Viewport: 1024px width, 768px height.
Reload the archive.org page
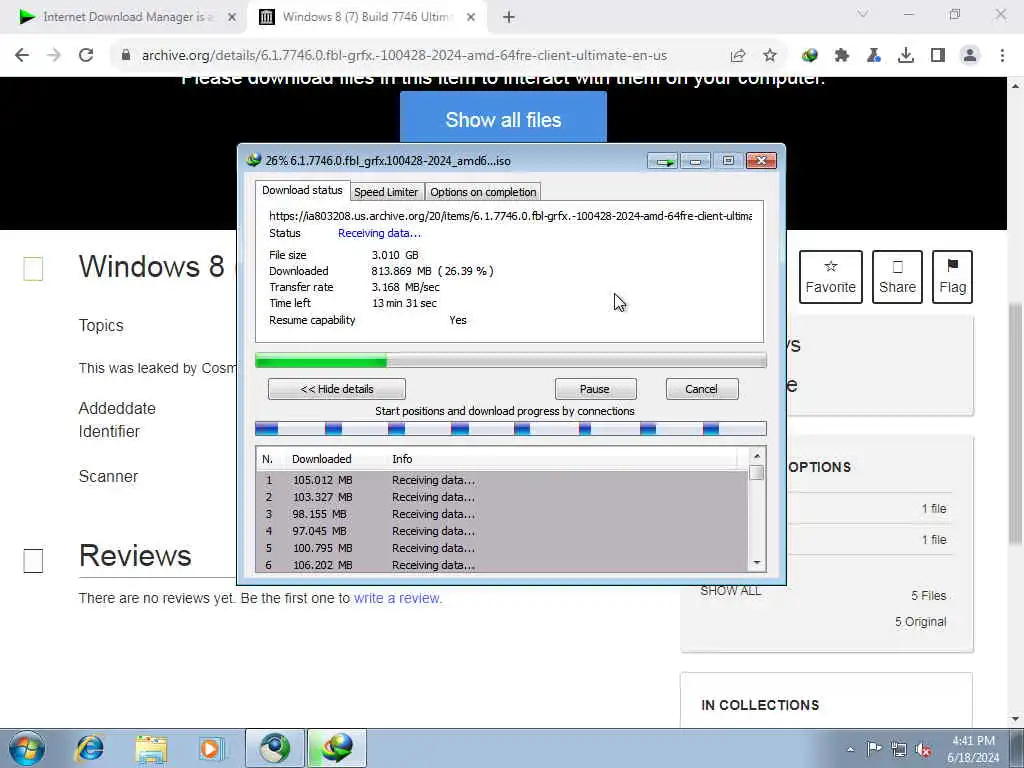tap(86, 56)
